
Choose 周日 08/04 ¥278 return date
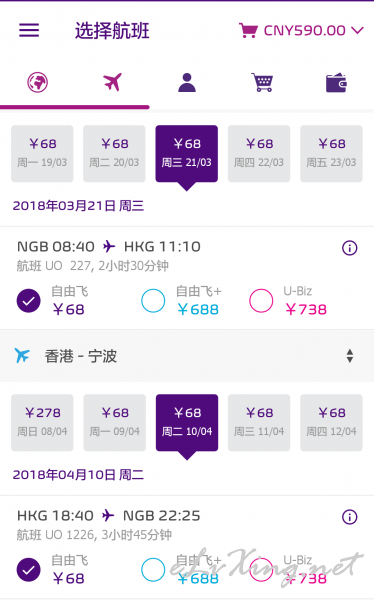[x=42, y=422]
